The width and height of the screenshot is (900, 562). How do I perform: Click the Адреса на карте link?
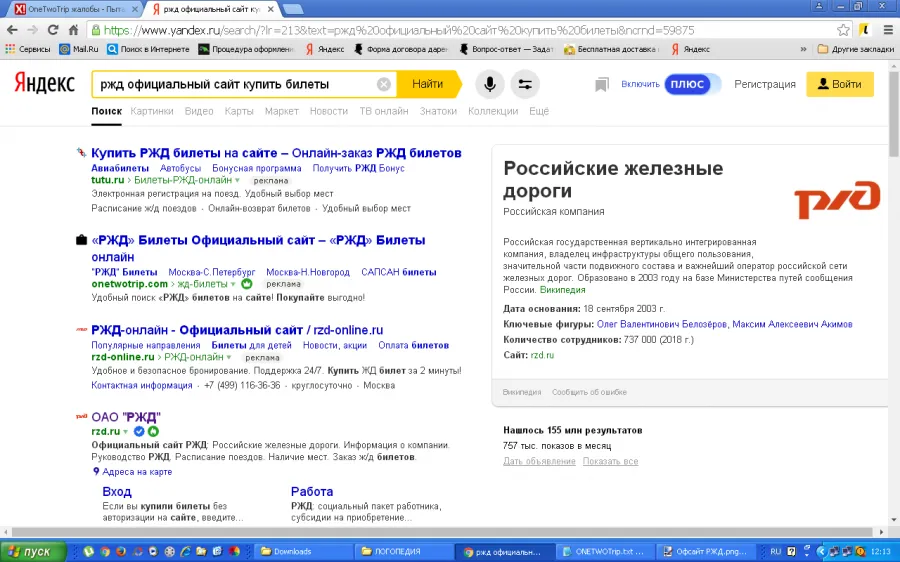[x=137, y=472]
